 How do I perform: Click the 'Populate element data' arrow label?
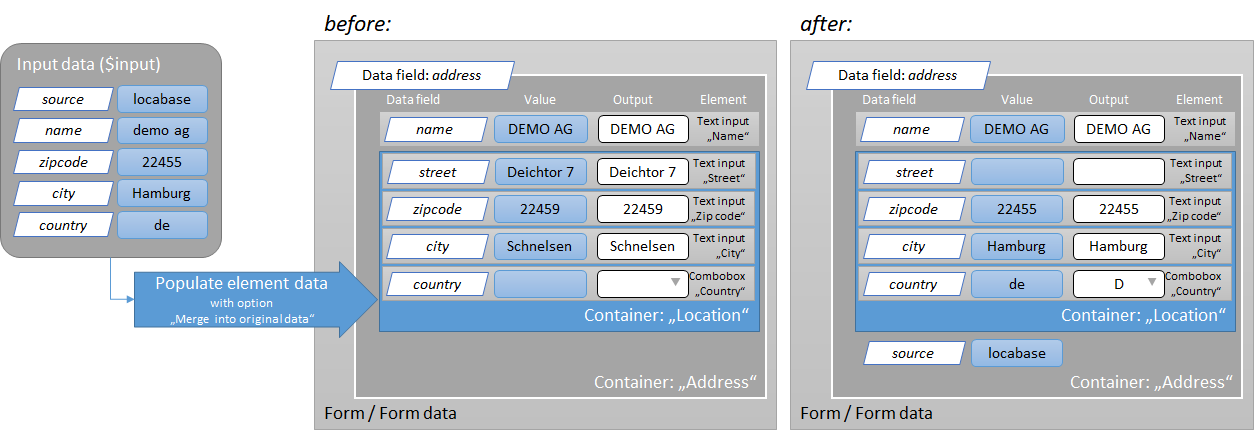(x=241, y=284)
